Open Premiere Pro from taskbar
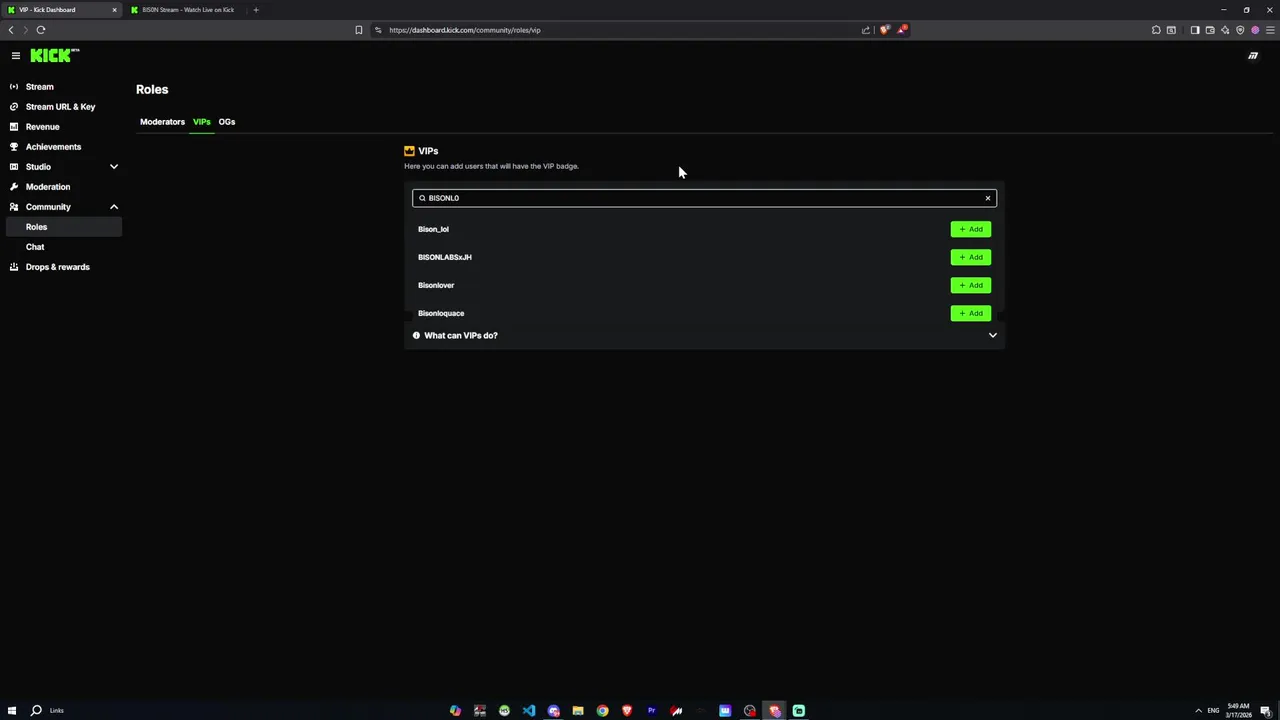 [651, 711]
